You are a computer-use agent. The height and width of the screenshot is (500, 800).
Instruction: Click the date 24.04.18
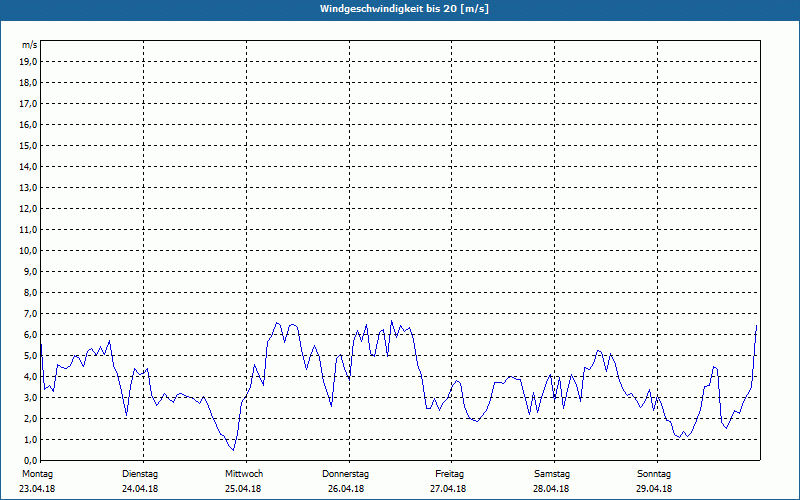(140, 488)
